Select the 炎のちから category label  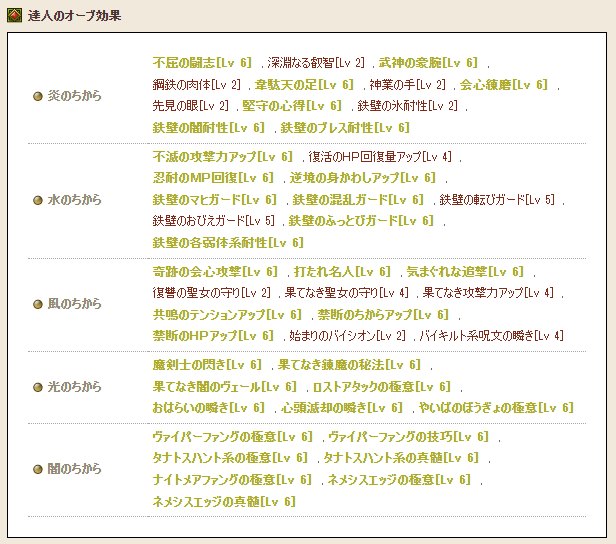pos(75,96)
